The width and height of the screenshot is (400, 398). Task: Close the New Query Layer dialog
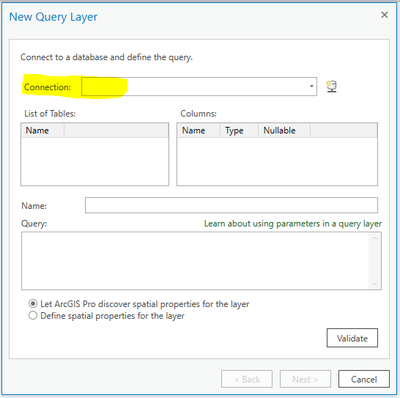(x=384, y=15)
